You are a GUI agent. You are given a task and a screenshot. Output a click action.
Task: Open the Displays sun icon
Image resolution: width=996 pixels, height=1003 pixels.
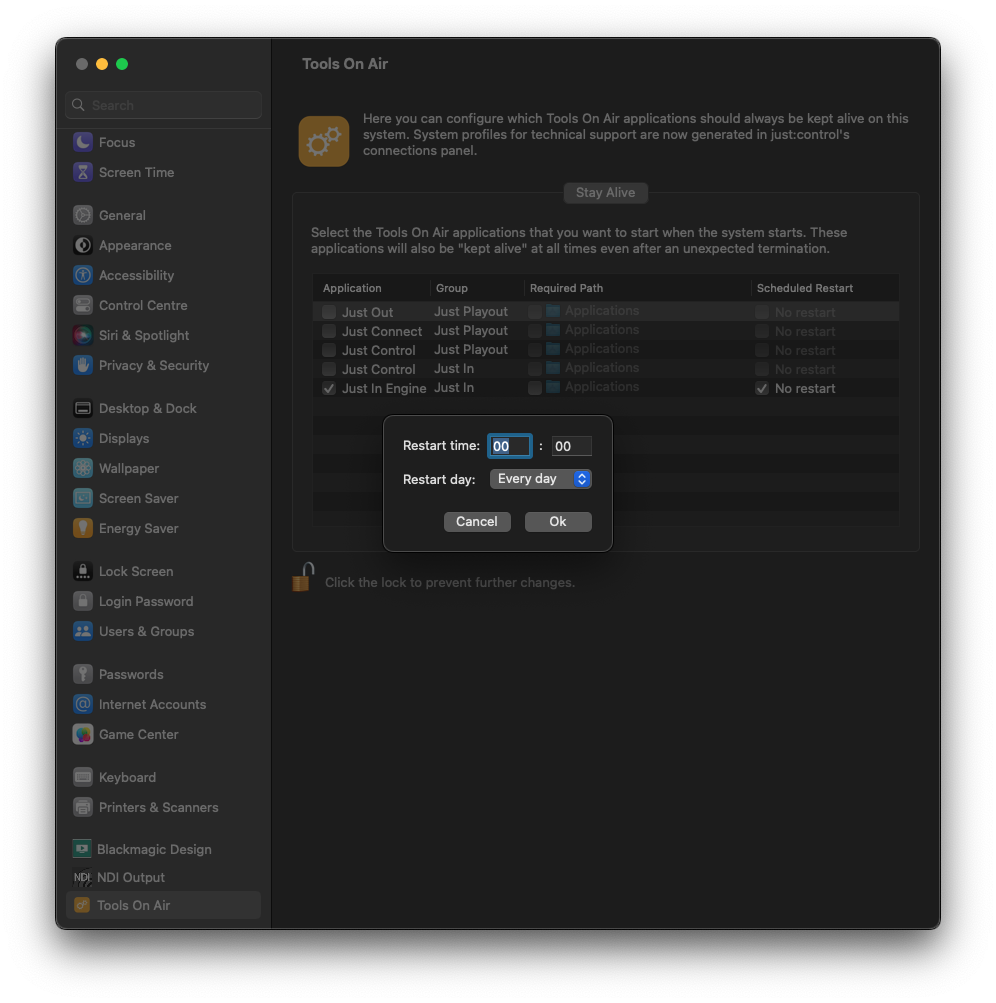pyautogui.click(x=83, y=438)
